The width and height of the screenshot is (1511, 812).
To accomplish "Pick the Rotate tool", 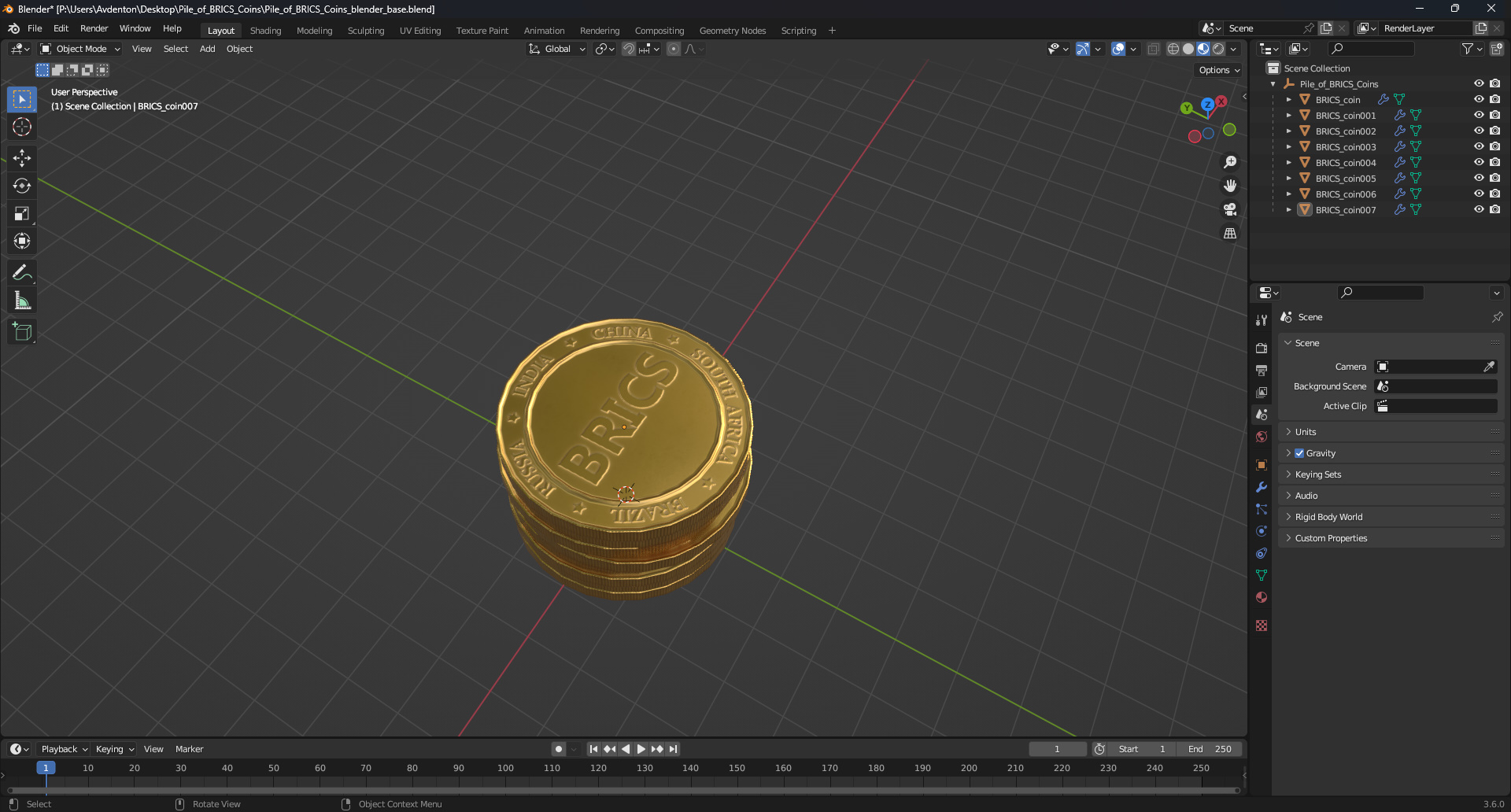I will [22, 186].
